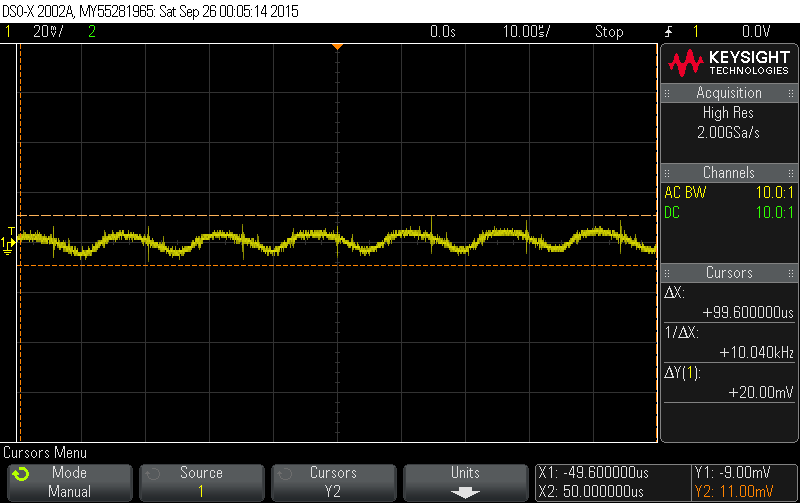Click the trigger level T marker

pos(11,231)
